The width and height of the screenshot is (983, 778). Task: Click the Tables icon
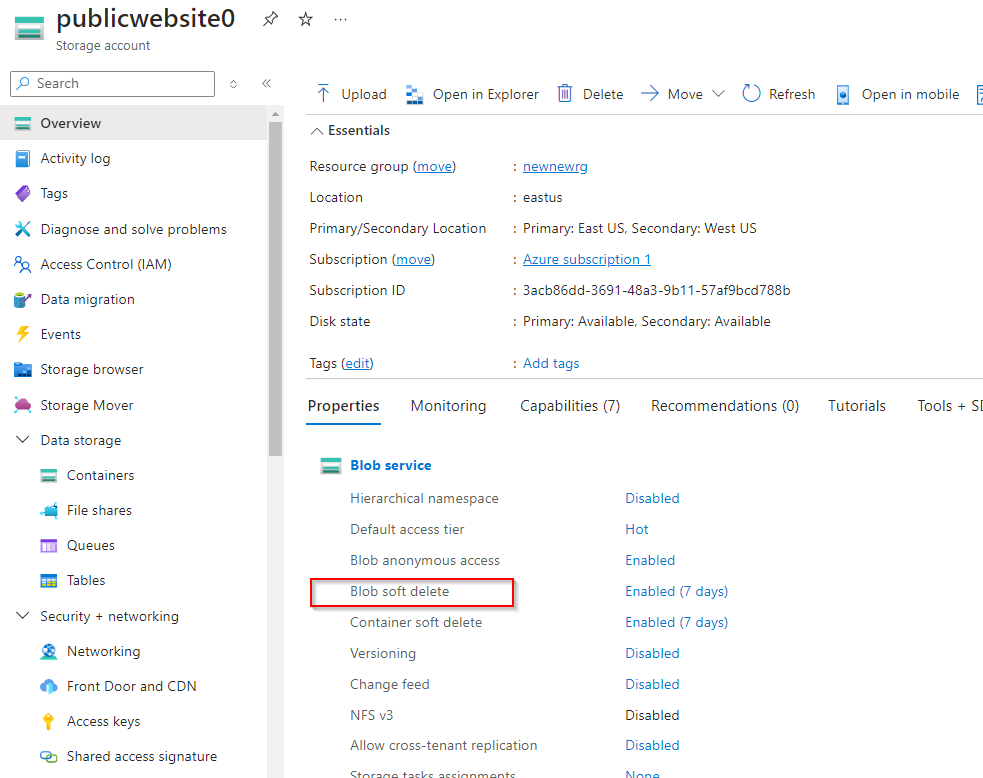(49, 581)
